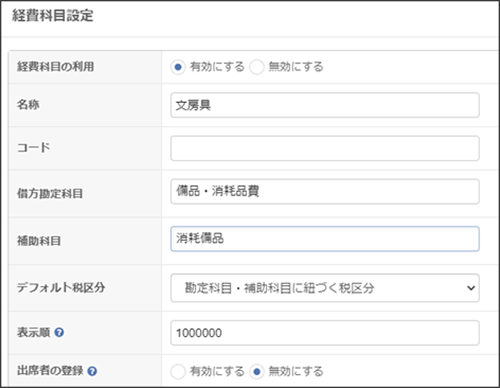Click the 補助科目 field with 消耗備品
The height and width of the screenshot is (388, 500).
click(x=325, y=239)
